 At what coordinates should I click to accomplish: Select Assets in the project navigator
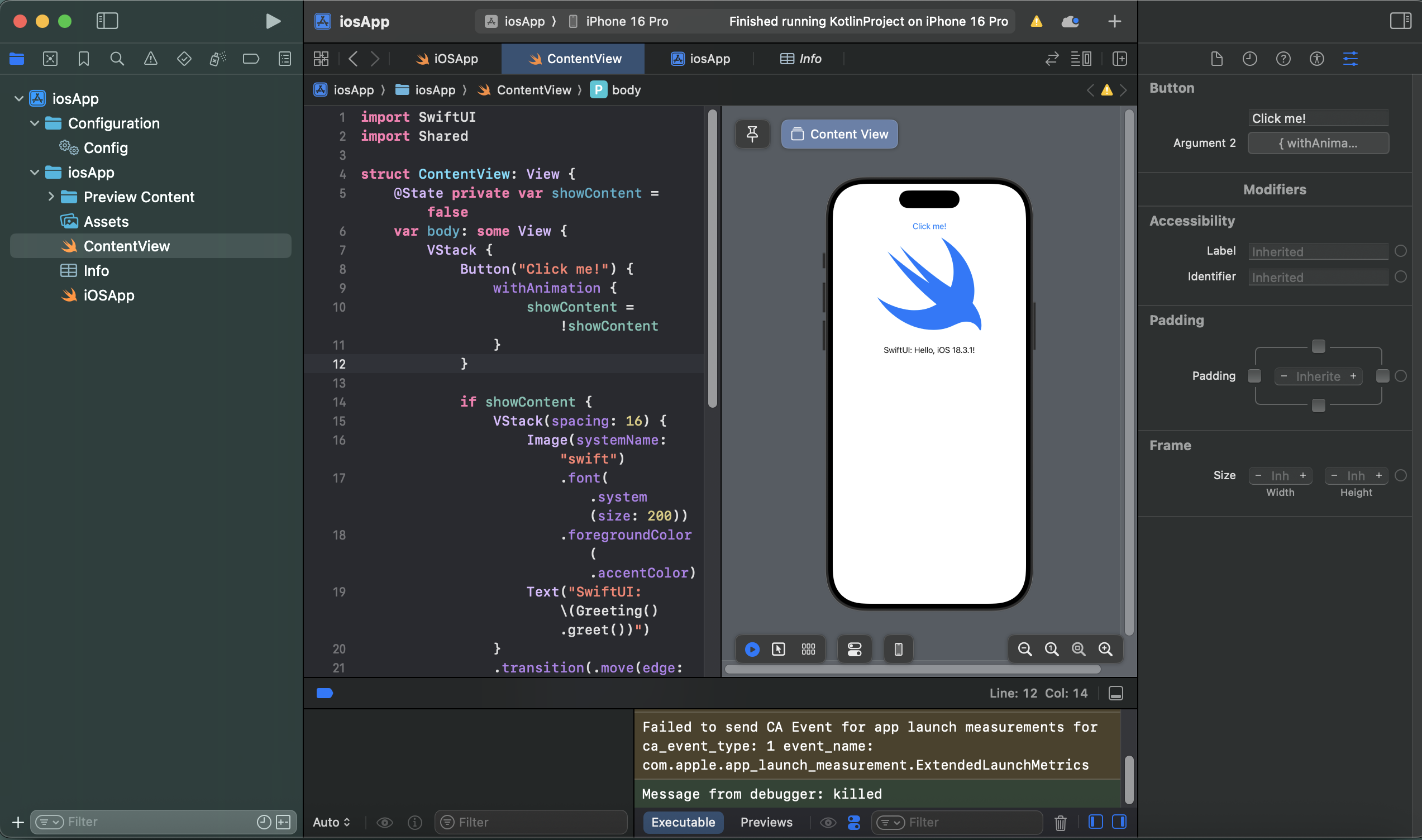click(106, 222)
